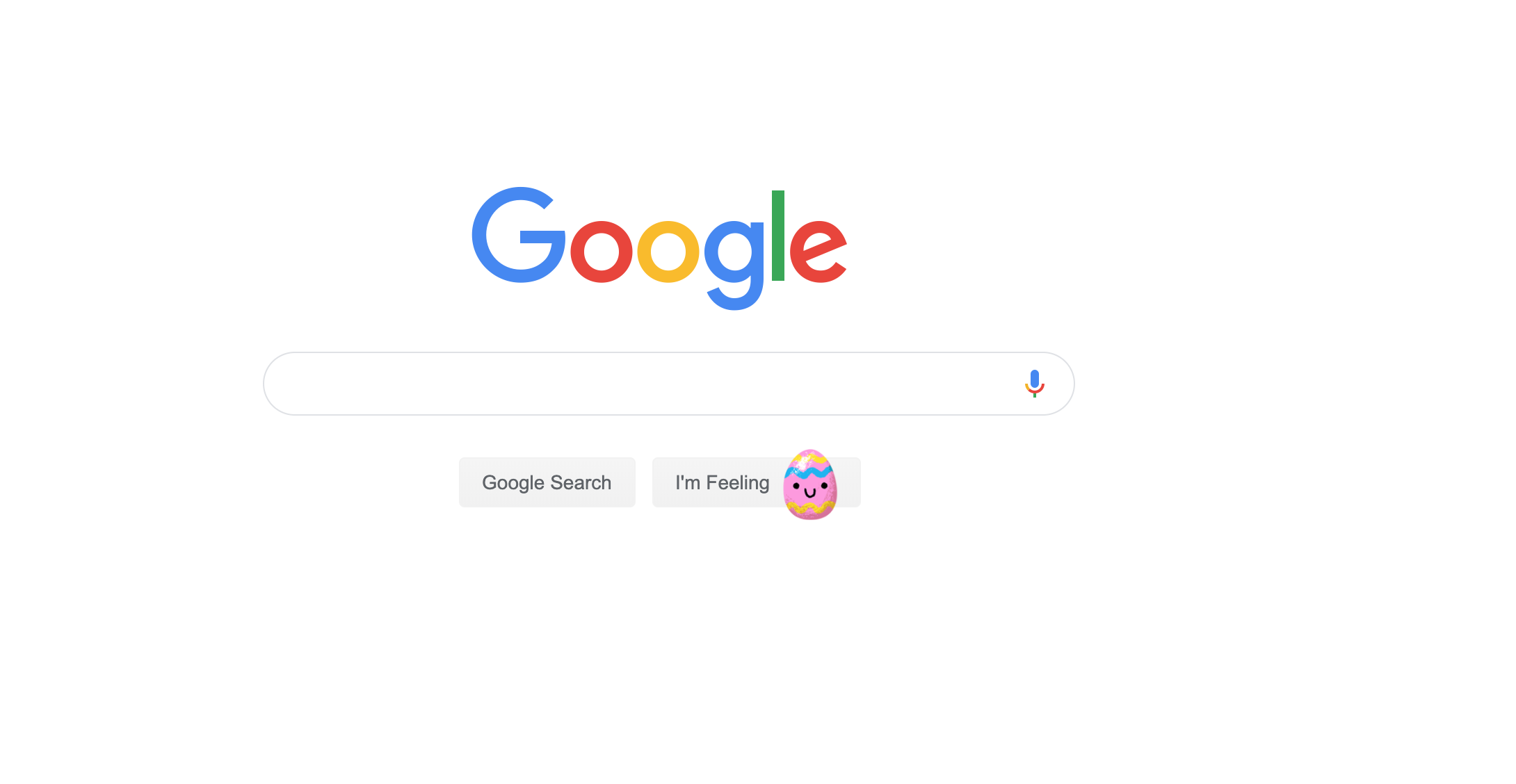Click the yellow o in Google logo
1516x784 pixels.
668,252
